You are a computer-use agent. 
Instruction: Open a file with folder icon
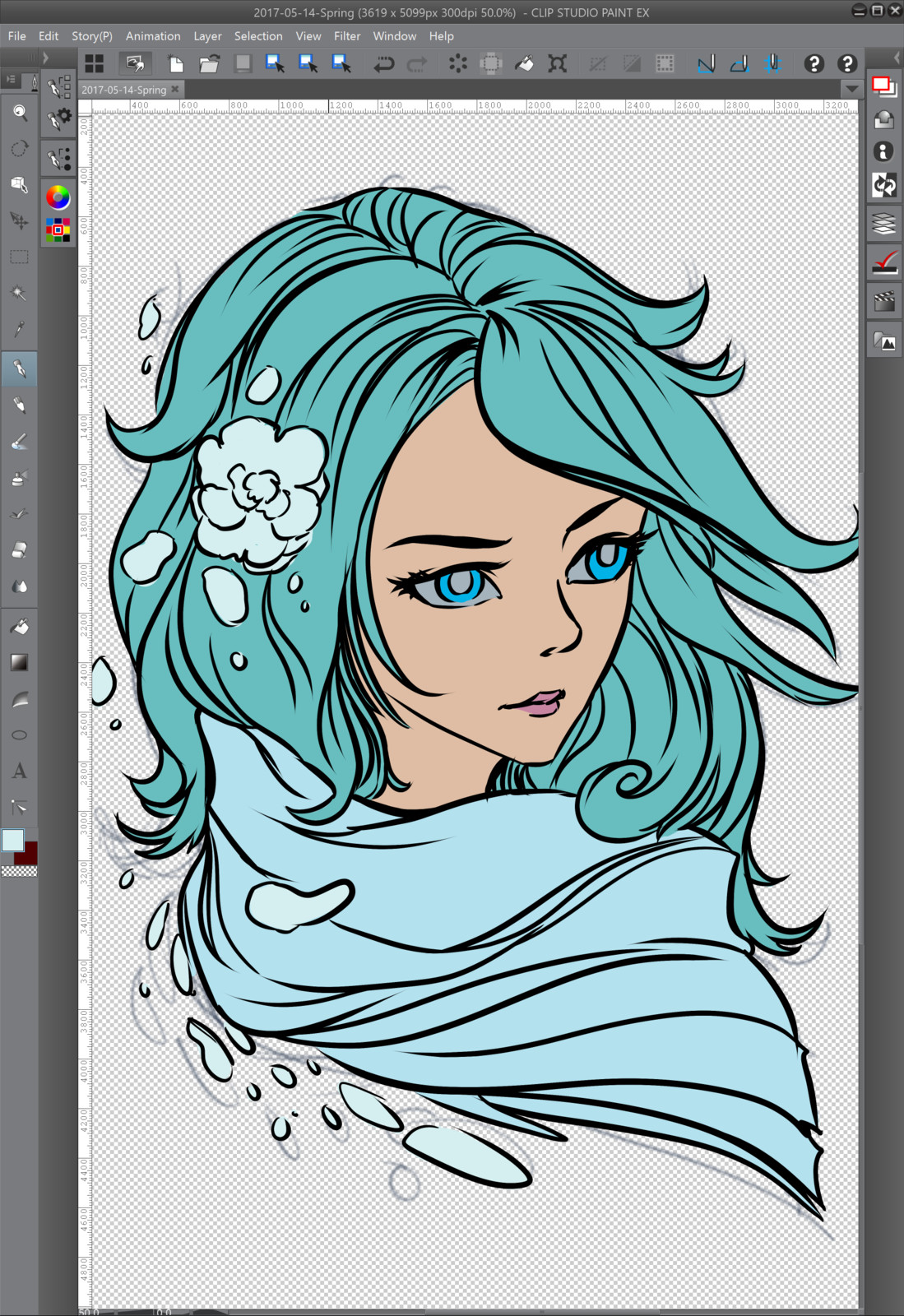click(x=209, y=63)
